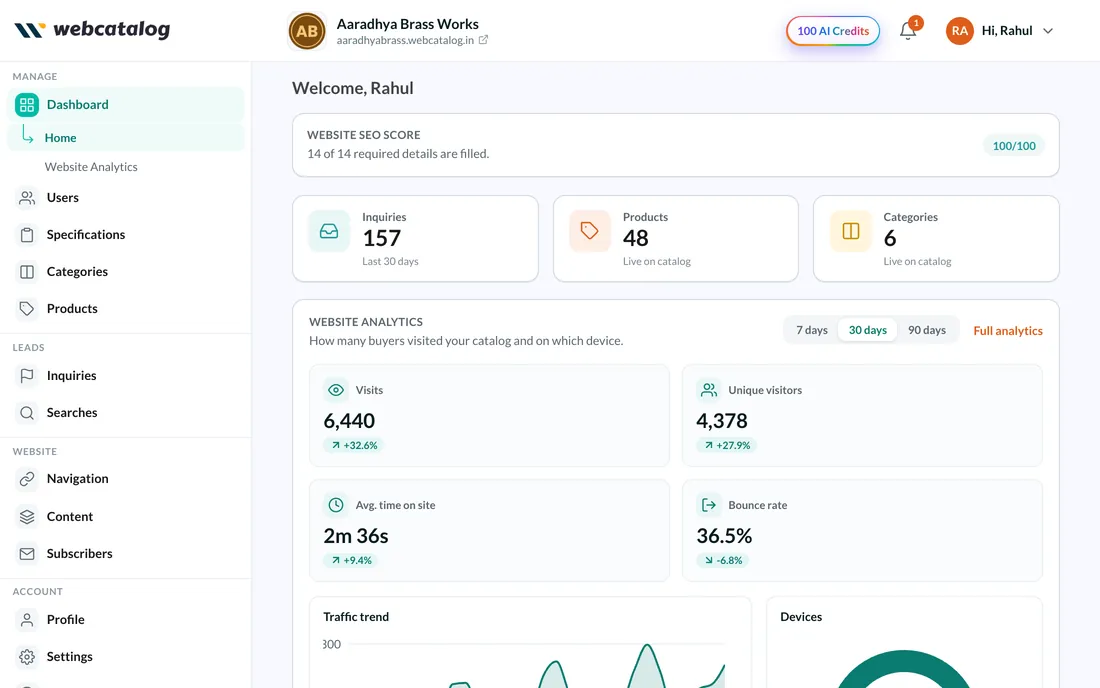Click the Categories 6 stat card
Screen dimensions: 1100x688
(x=936, y=239)
